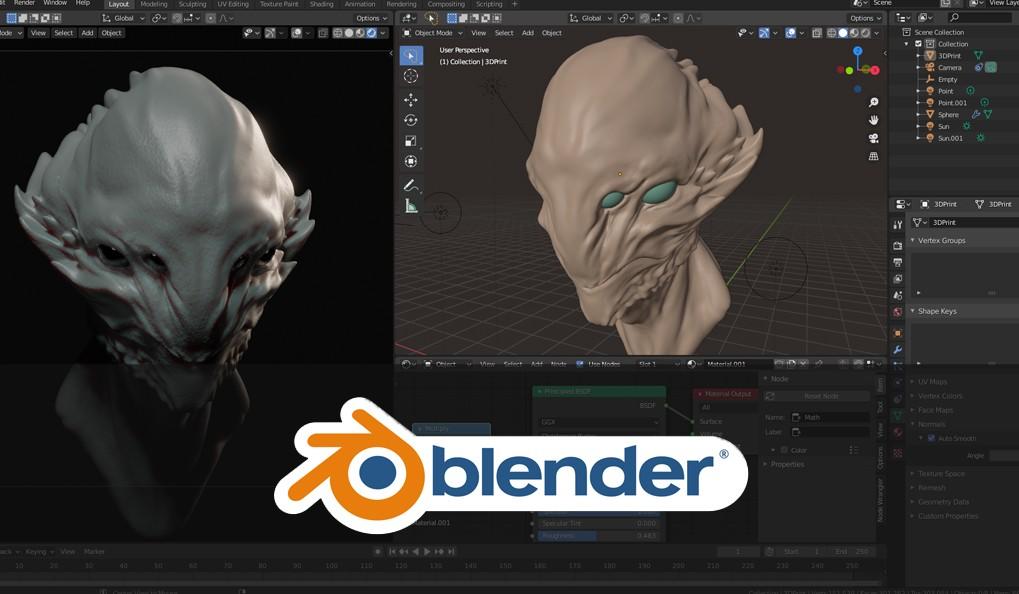This screenshot has height=594, width=1019.
Task: Switch right viewport to Rendered shading
Action: point(866,32)
